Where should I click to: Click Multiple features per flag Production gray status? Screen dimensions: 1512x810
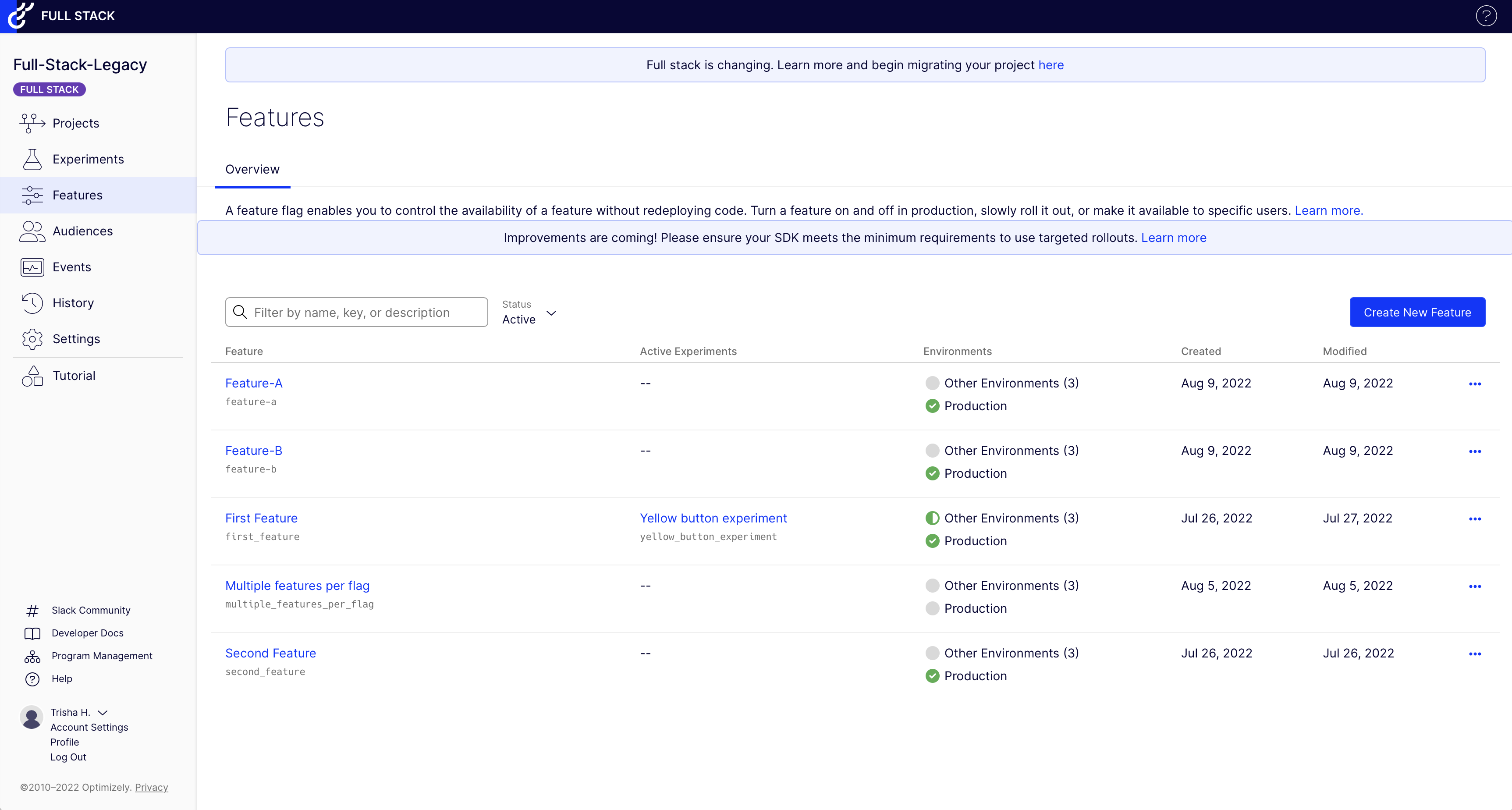click(932, 609)
